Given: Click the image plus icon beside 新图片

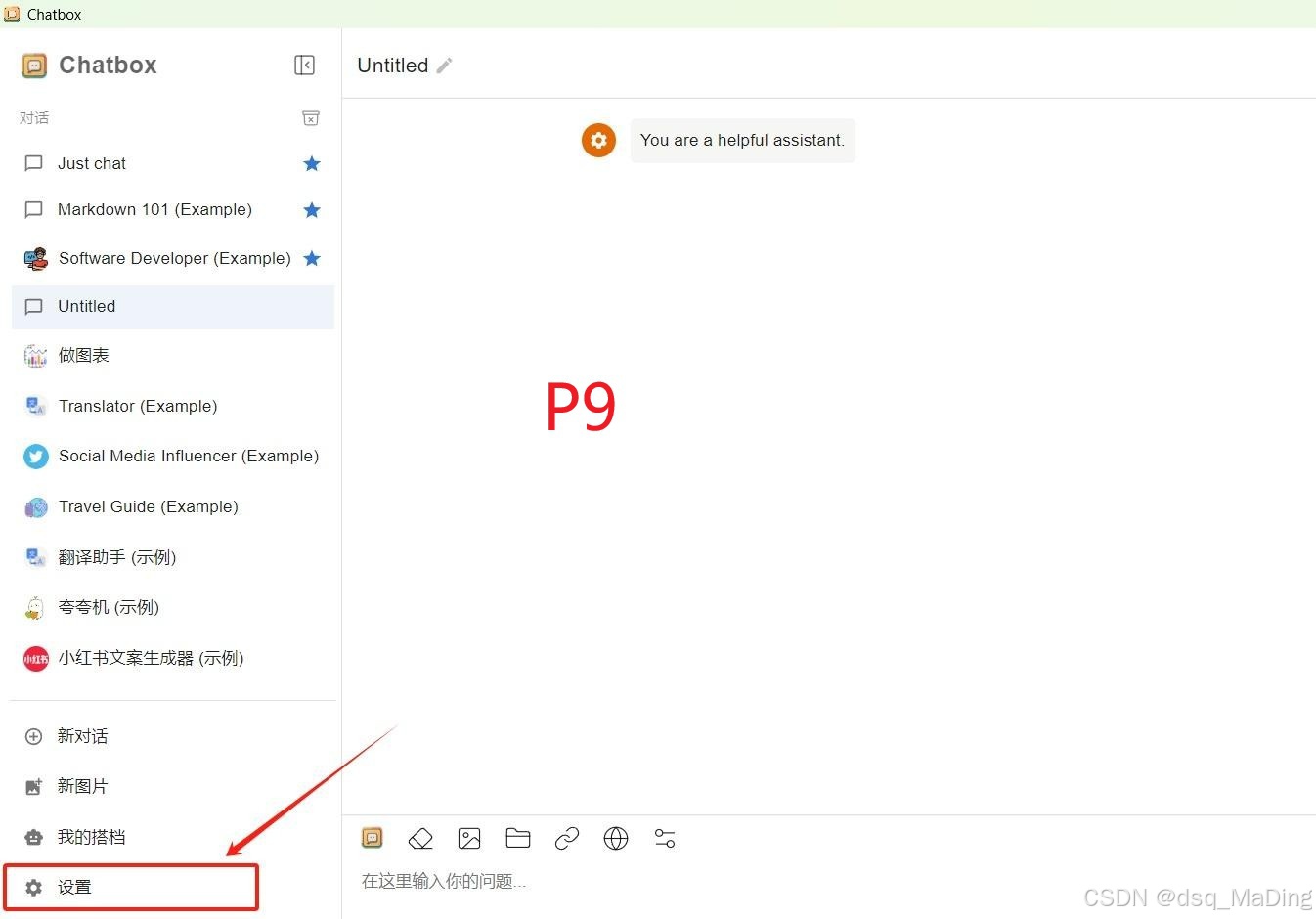Looking at the screenshot, I should pyautogui.click(x=33, y=786).
